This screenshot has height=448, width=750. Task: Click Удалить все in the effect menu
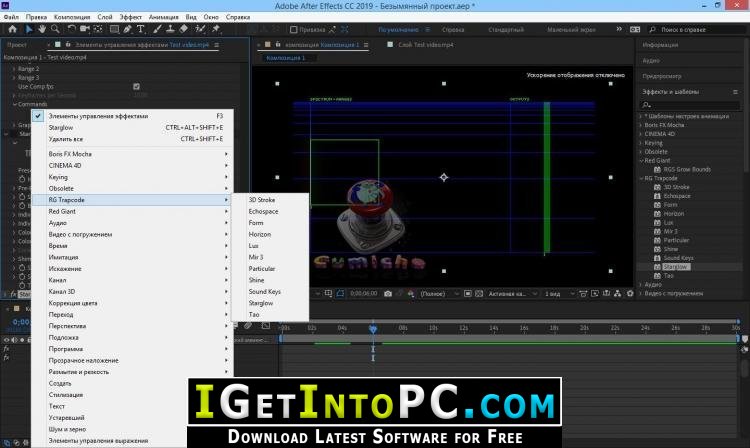pos(132,139)
